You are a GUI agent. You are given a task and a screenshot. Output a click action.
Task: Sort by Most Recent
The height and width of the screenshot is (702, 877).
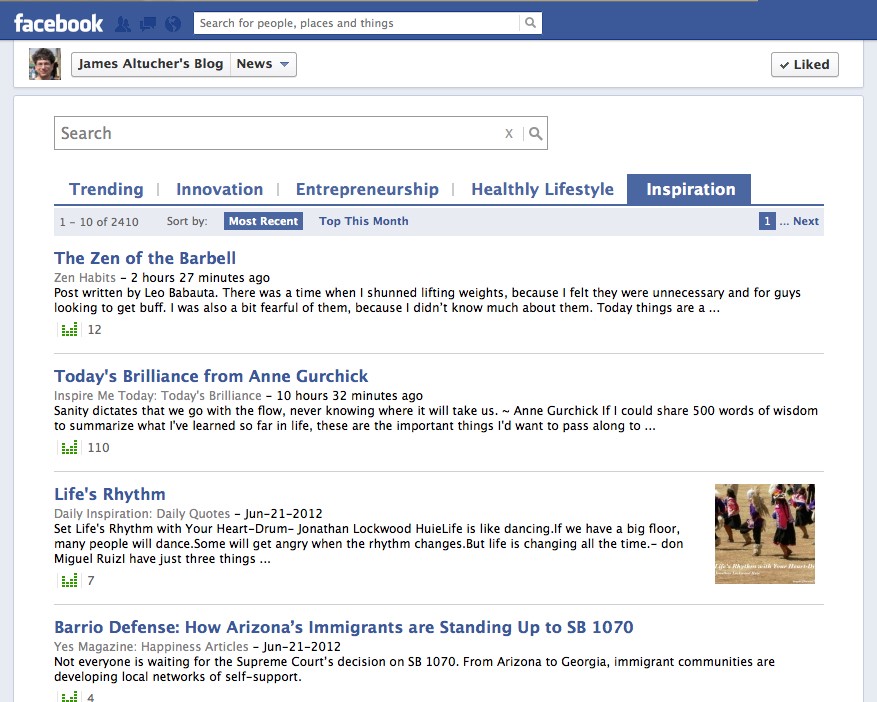click(x=263, y=221)
